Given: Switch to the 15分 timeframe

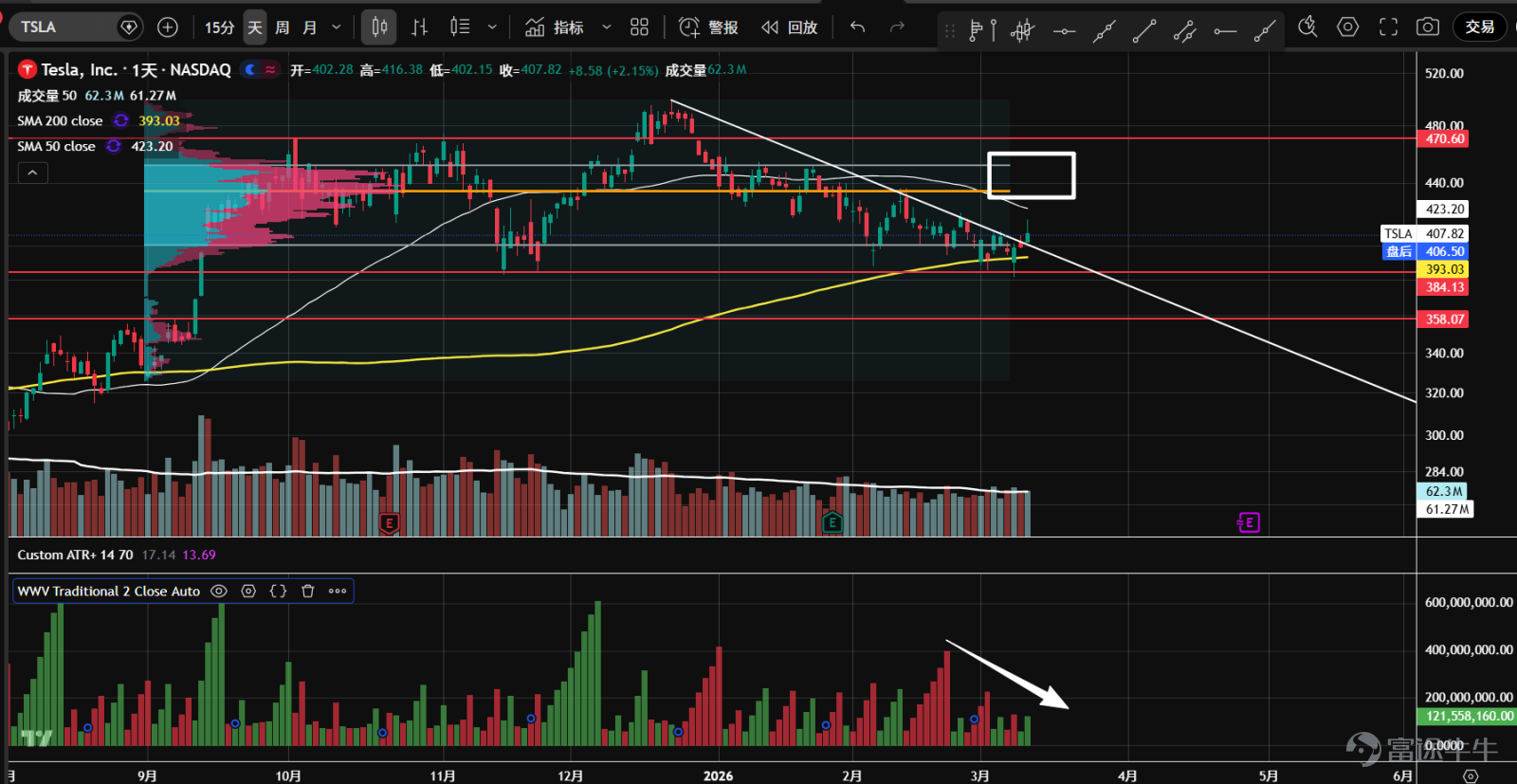Looking at the screenshot, I should click(x=219, y=27).
